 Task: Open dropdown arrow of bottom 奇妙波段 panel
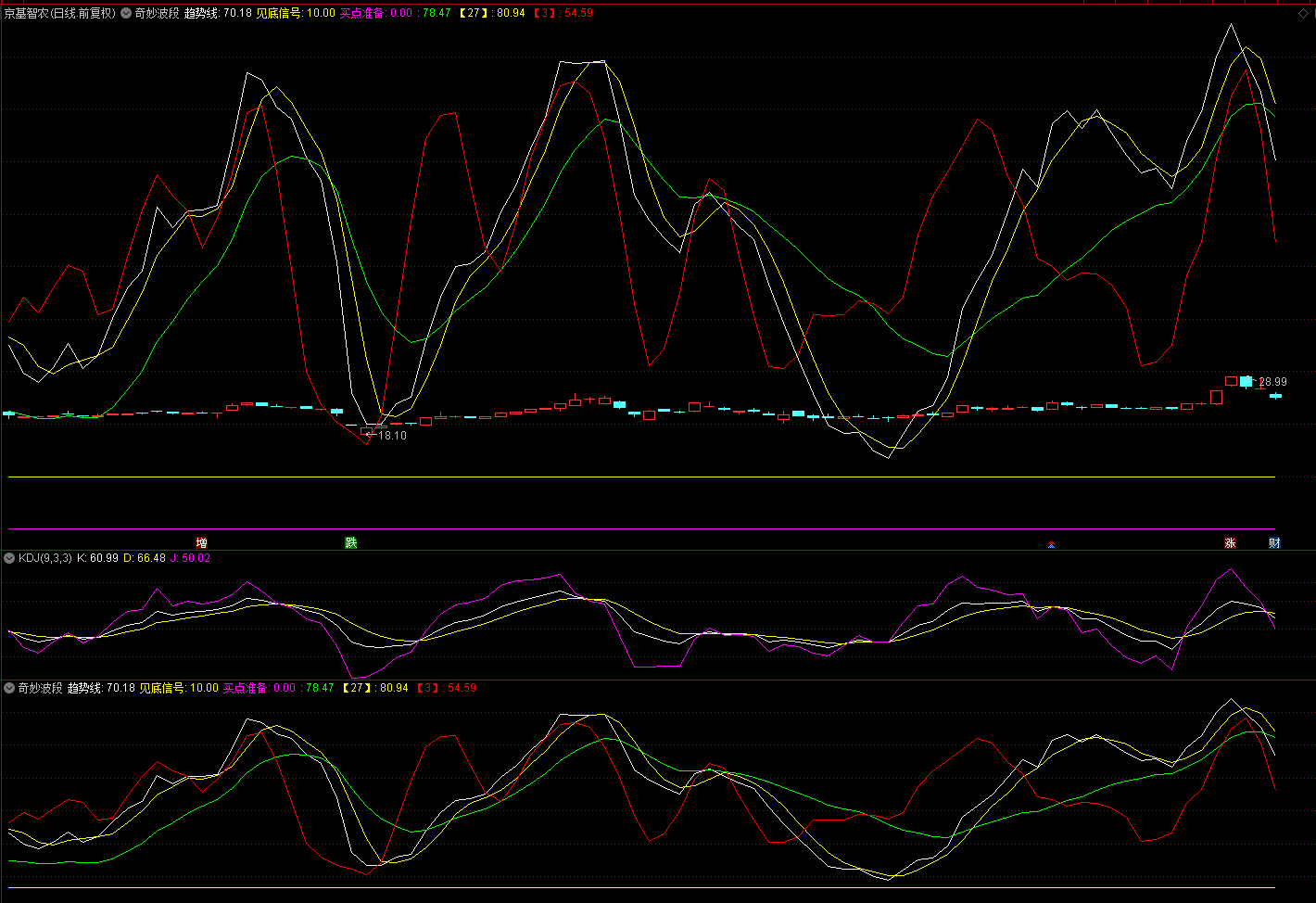click(x=9, y=688)
